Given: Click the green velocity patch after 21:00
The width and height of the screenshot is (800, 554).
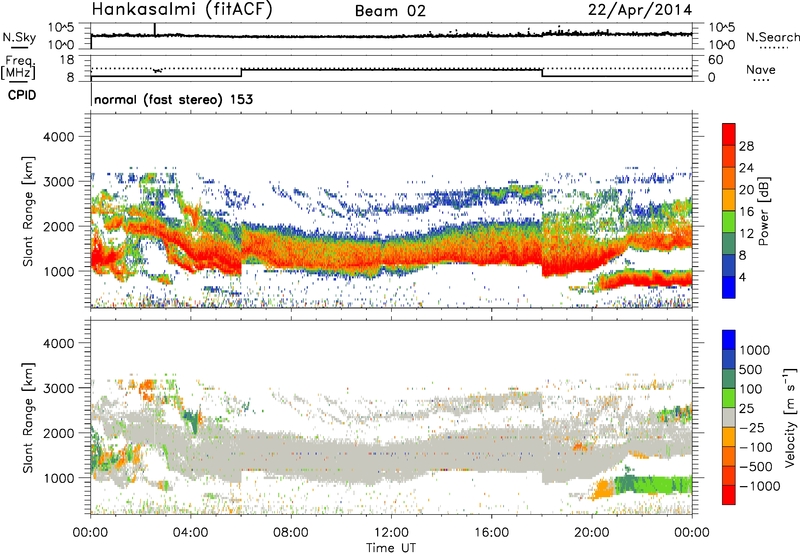Looking at the screenshot, I should tap(653, 484).
